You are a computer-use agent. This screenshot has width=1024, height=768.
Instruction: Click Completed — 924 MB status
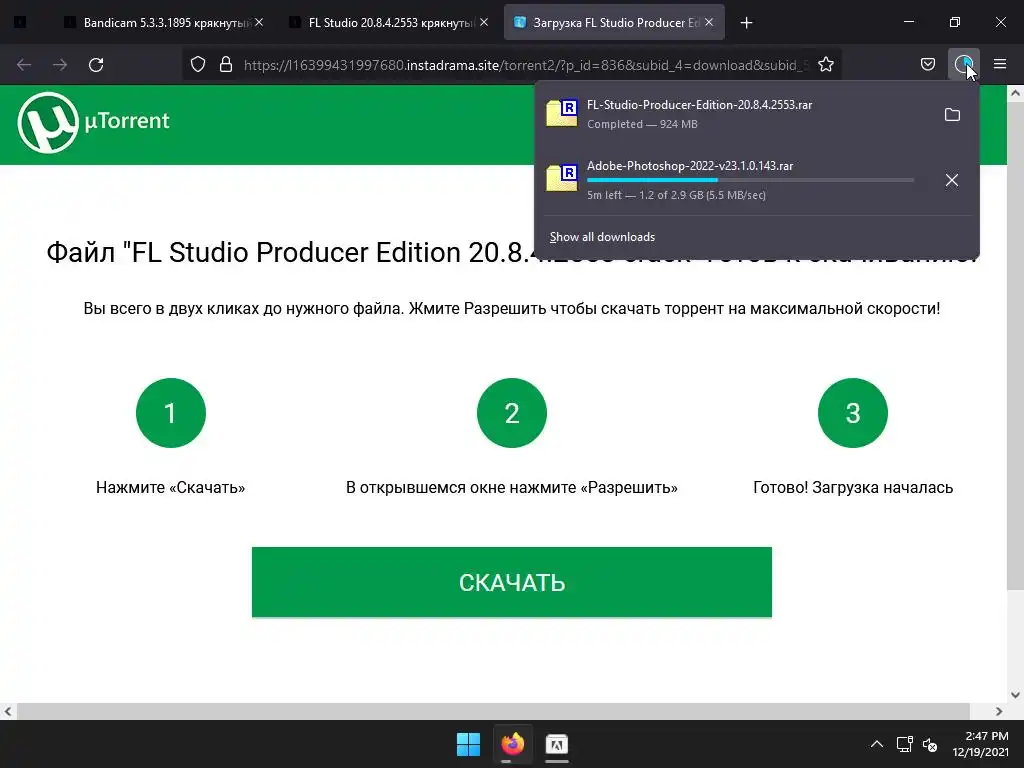pos(642,124)
